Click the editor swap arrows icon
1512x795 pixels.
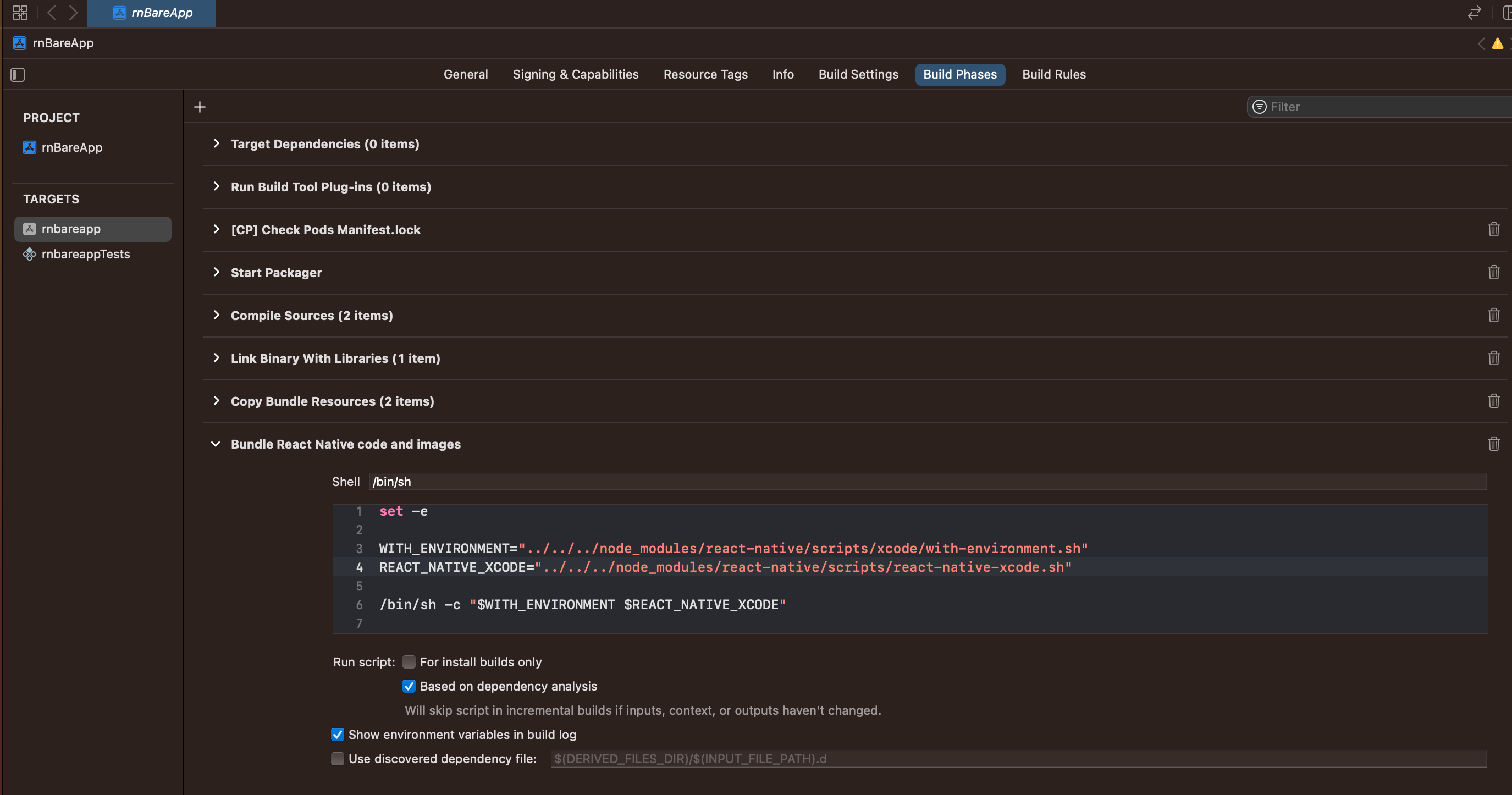pos(1474,12)
